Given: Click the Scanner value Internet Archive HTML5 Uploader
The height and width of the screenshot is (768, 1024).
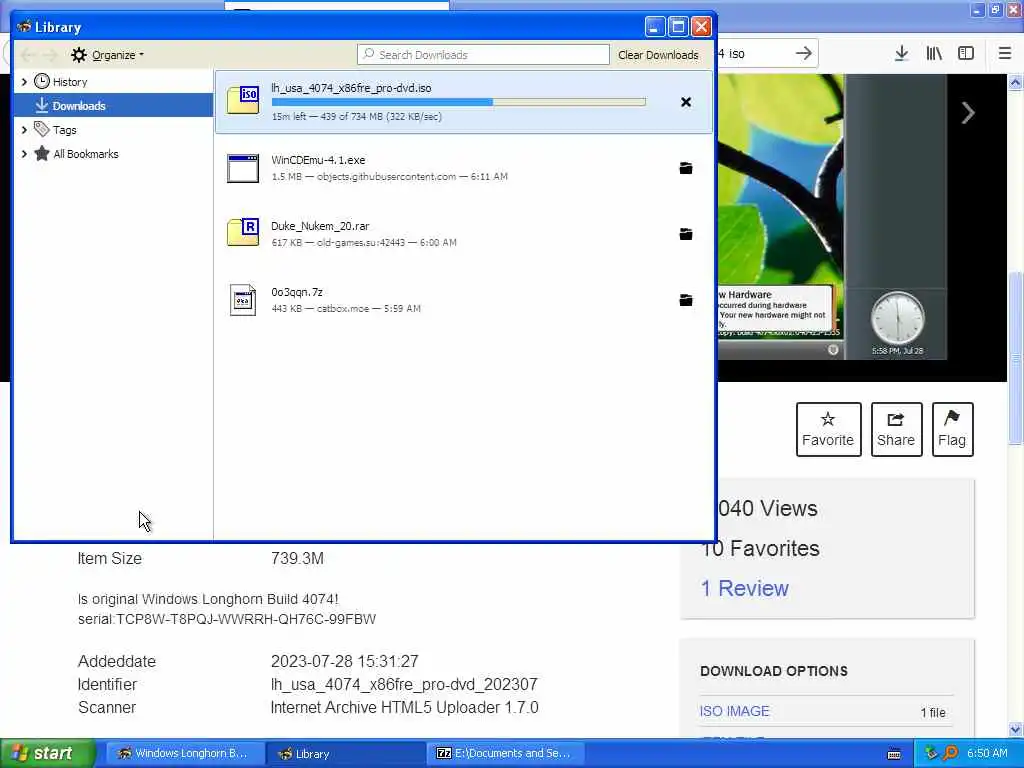Looking at the screenshot, I should pyautogui.click(x=404, y=707).
